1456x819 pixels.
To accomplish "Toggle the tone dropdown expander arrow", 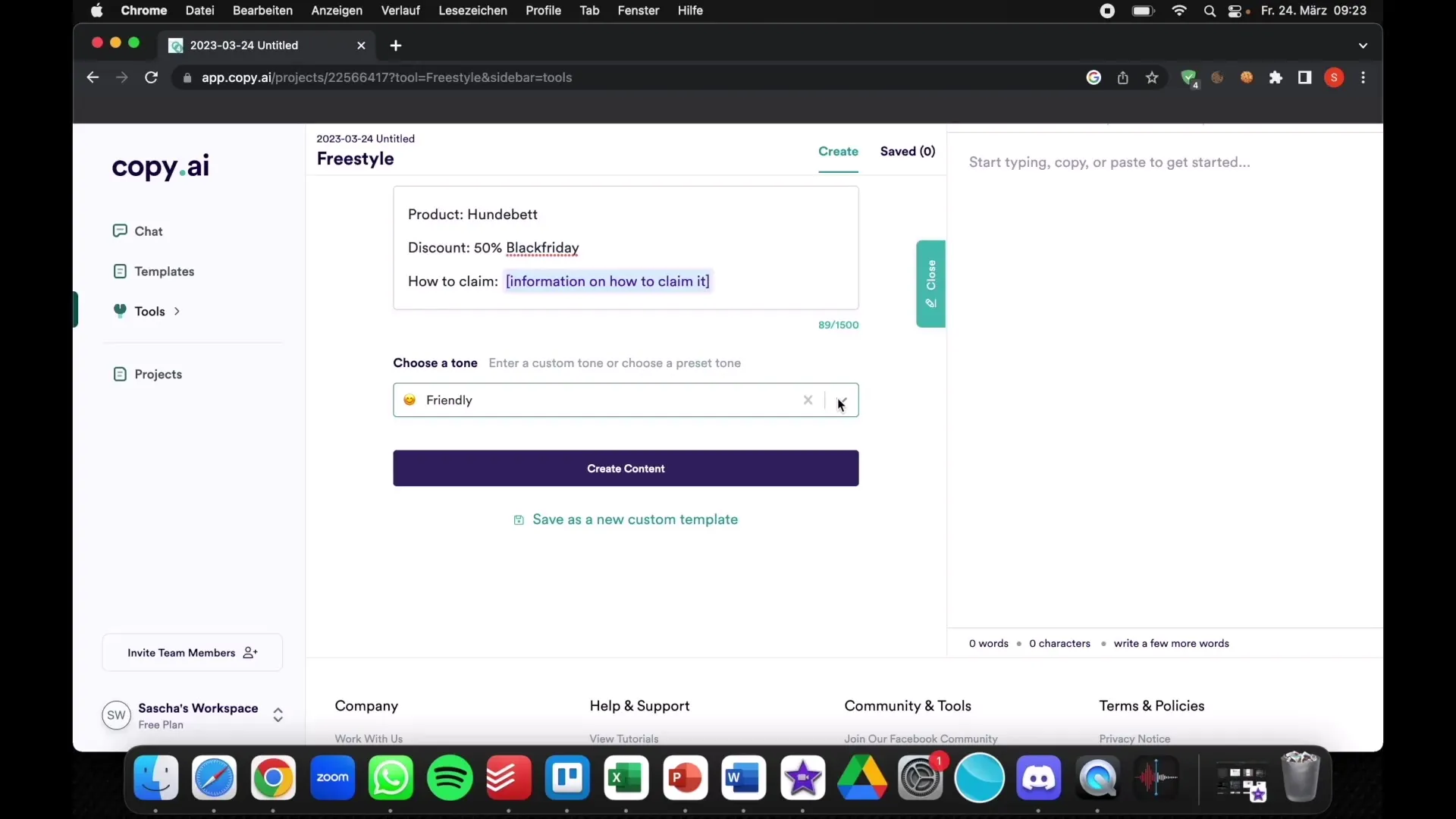I will (840, 399).
